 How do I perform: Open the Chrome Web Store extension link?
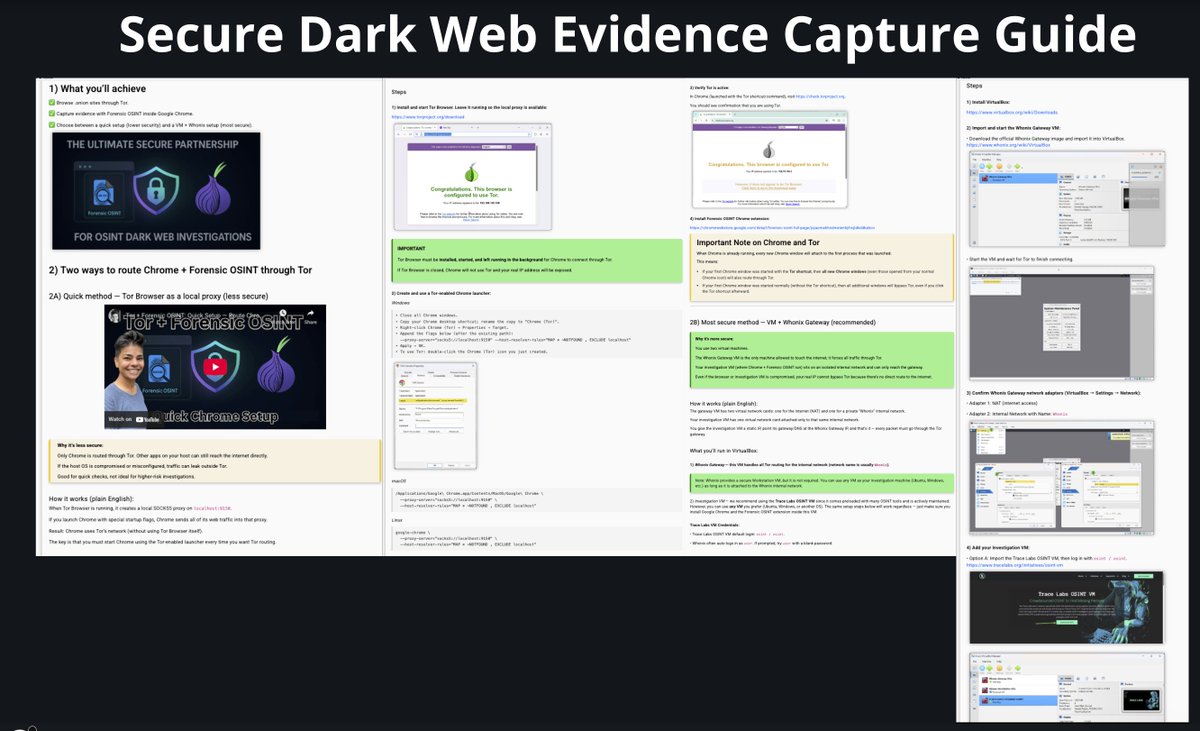[781, 227]
